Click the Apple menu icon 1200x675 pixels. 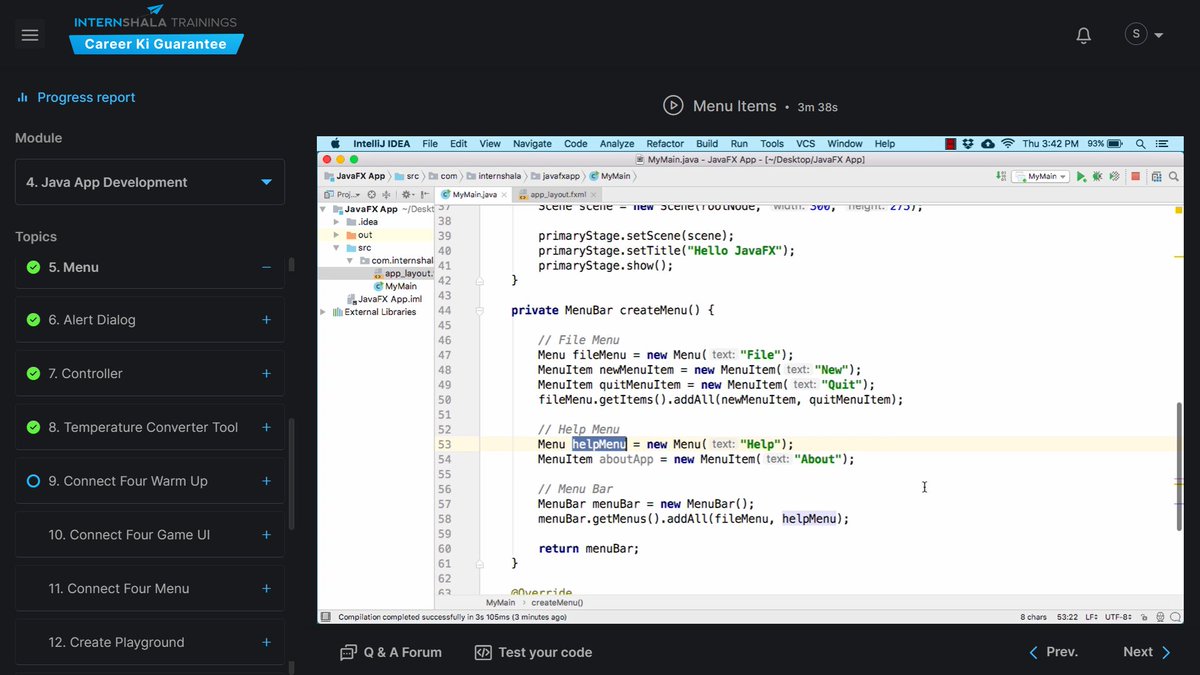tap(334, 144)
